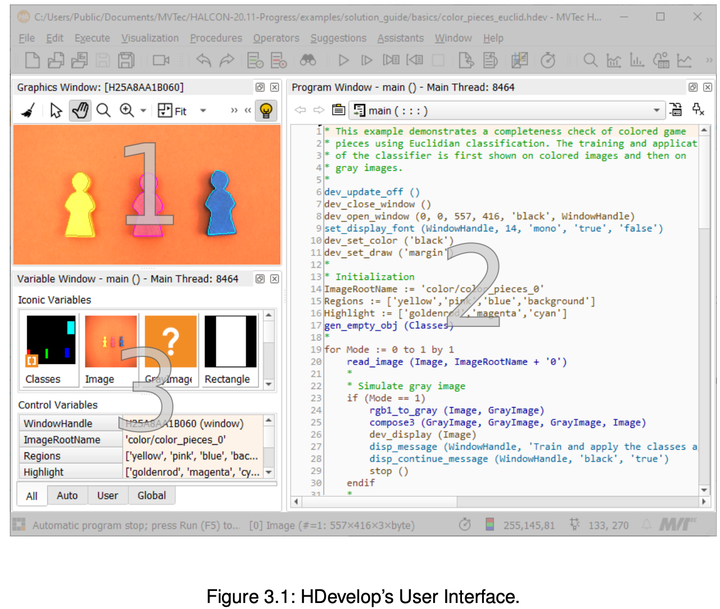Click the Undo arrow in main toolbar

(204, 62)
